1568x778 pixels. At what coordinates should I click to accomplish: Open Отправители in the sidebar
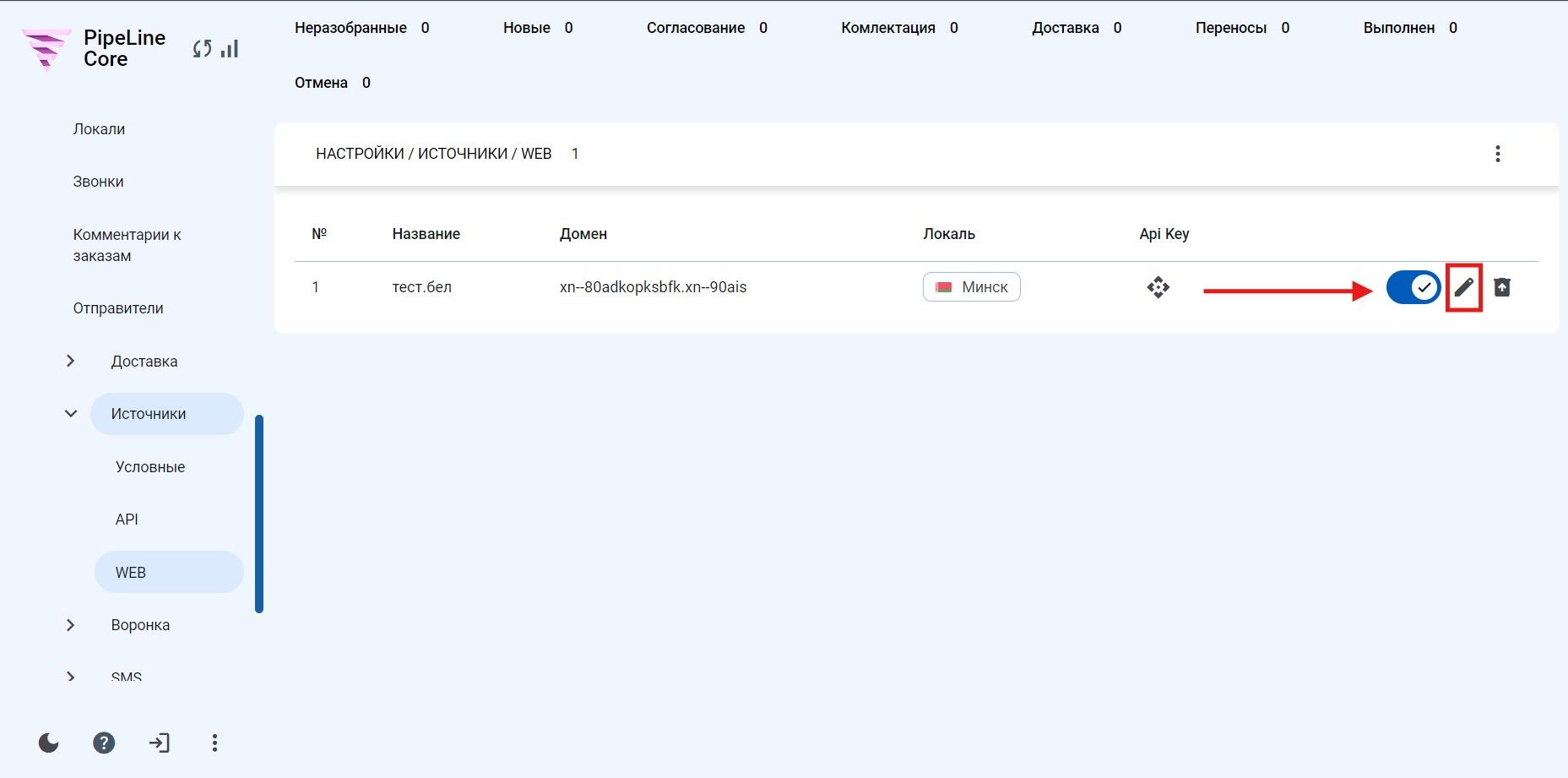click(118, 308)
